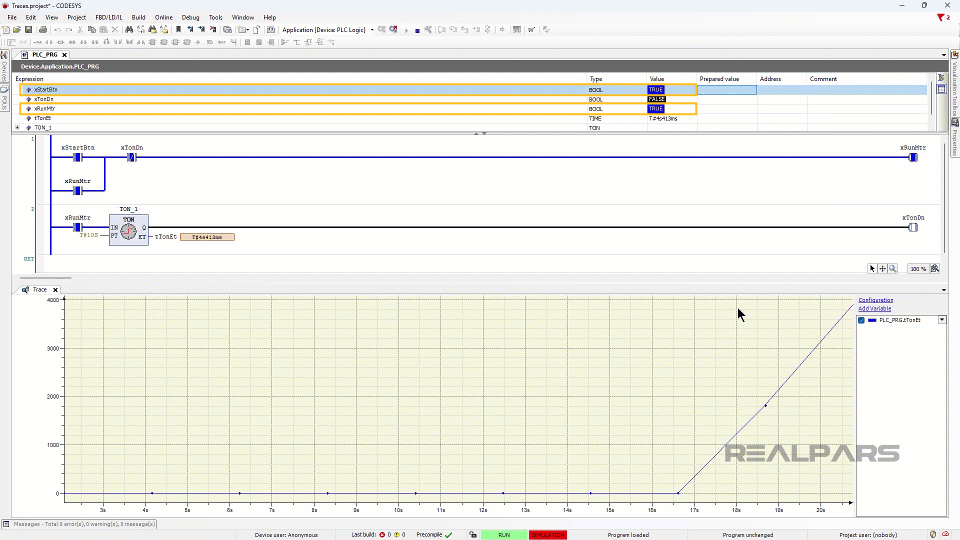Click the Project user (nobody) status bar text
This screenshot has width=960, height=540.
click(868, 535)
